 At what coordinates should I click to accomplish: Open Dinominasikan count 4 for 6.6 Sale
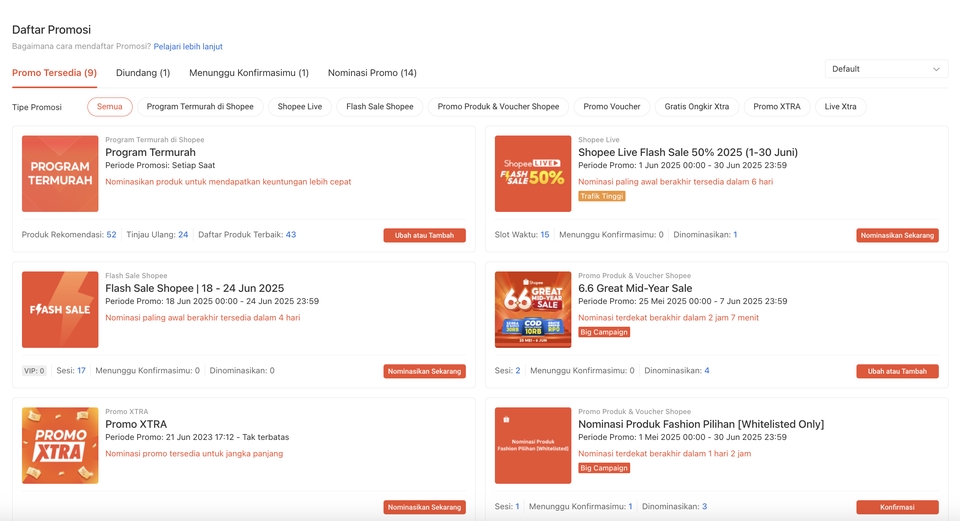click(x=707, y=370)
